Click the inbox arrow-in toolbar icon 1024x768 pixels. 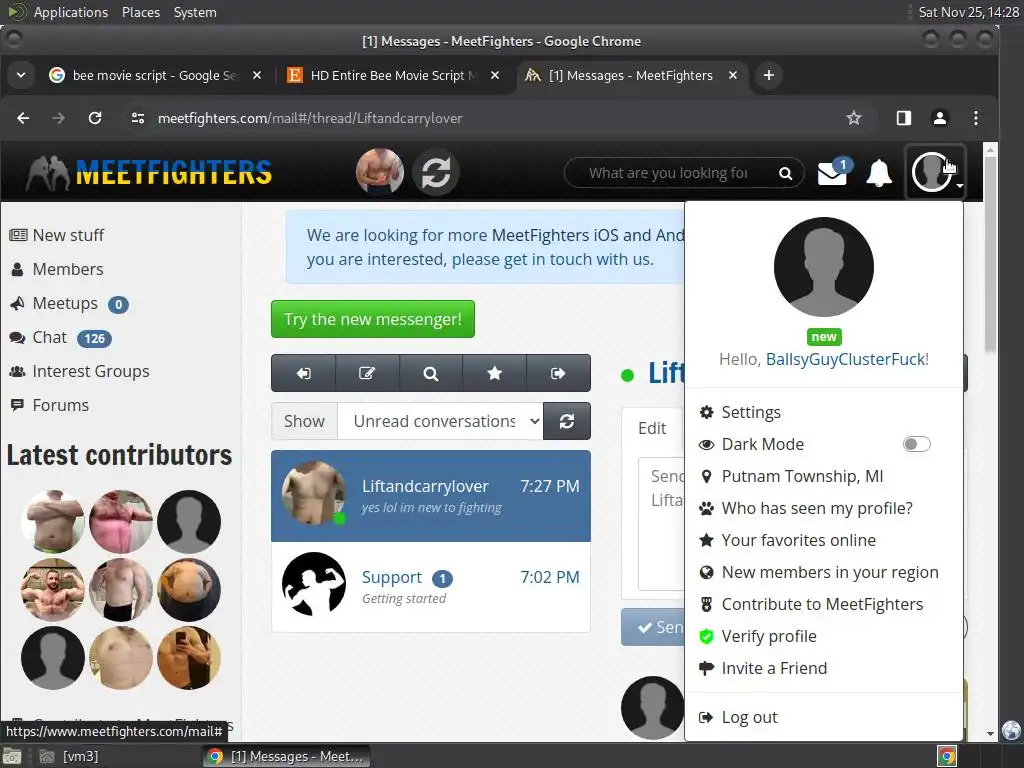coord(304,373)
